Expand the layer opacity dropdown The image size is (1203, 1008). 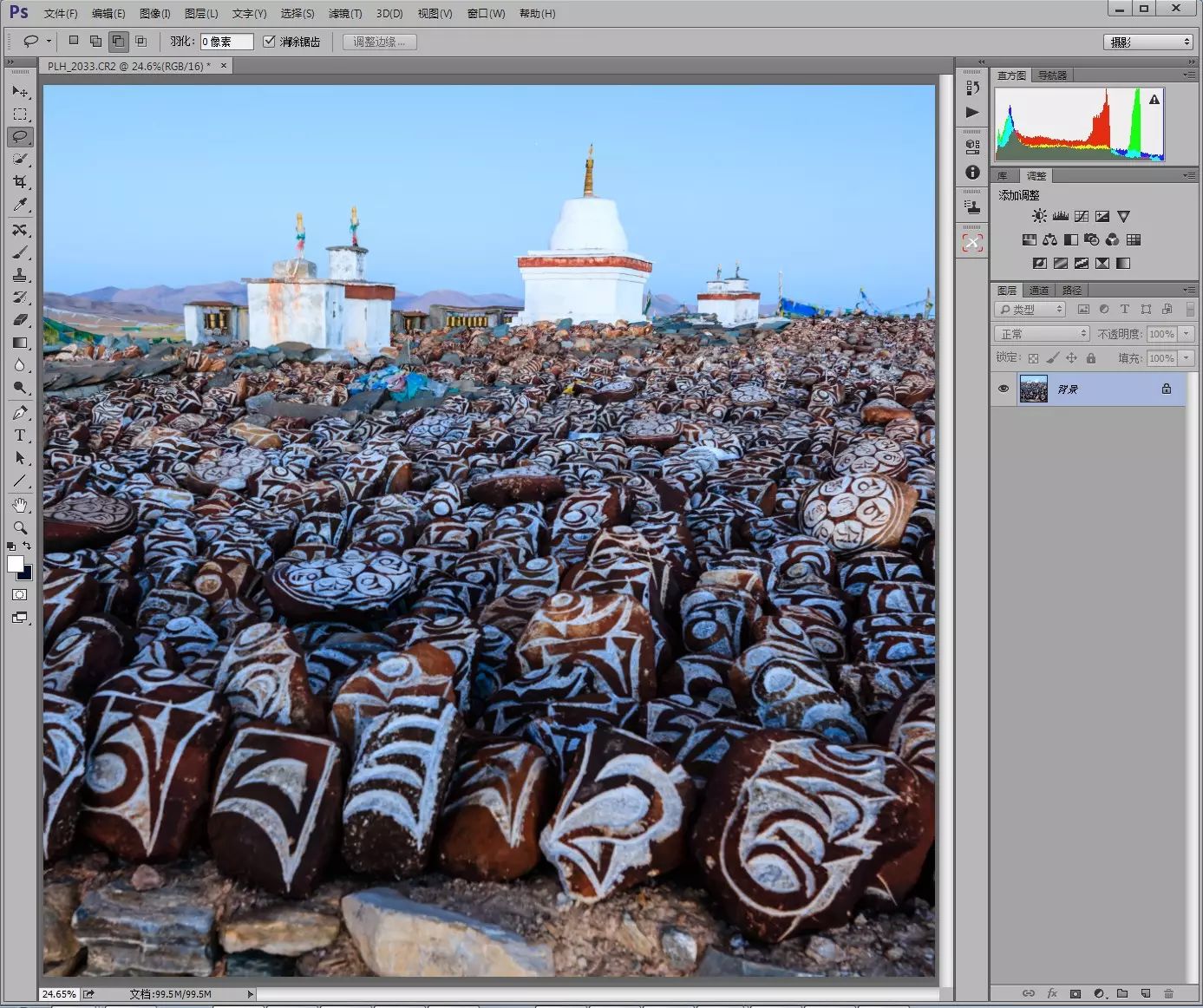pos(1187,334)
